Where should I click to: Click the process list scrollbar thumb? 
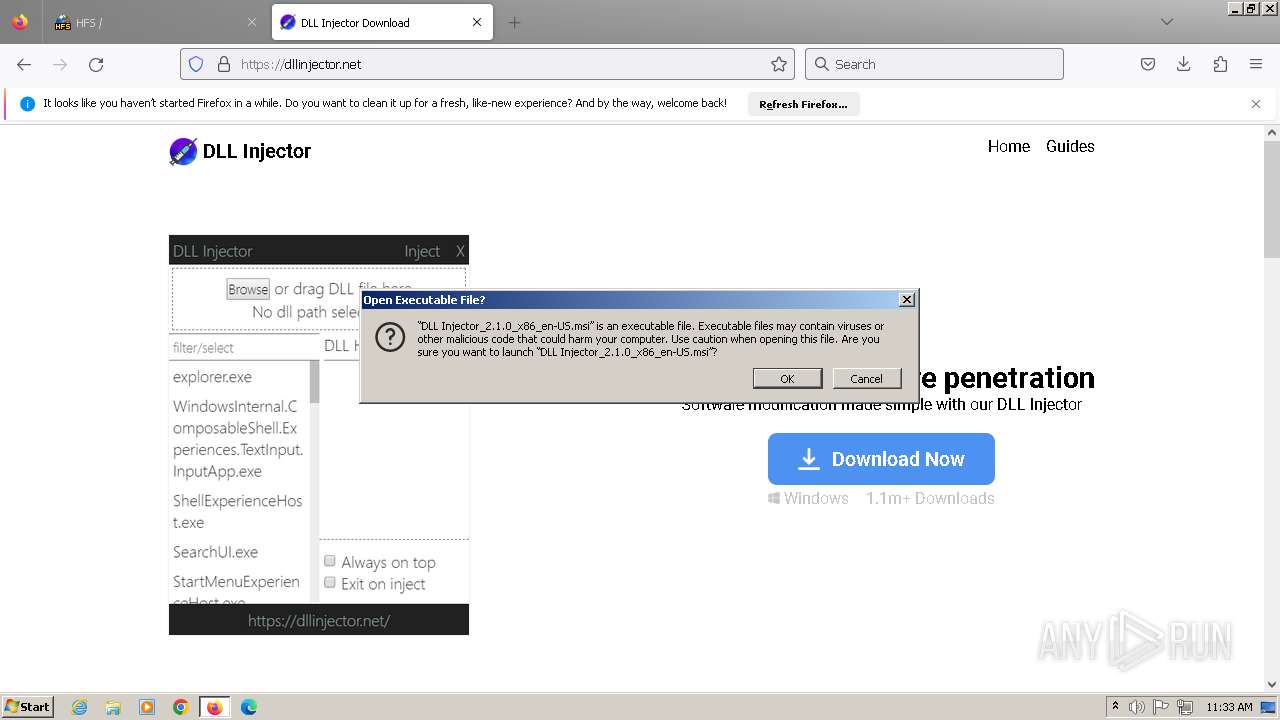(315, 382)
